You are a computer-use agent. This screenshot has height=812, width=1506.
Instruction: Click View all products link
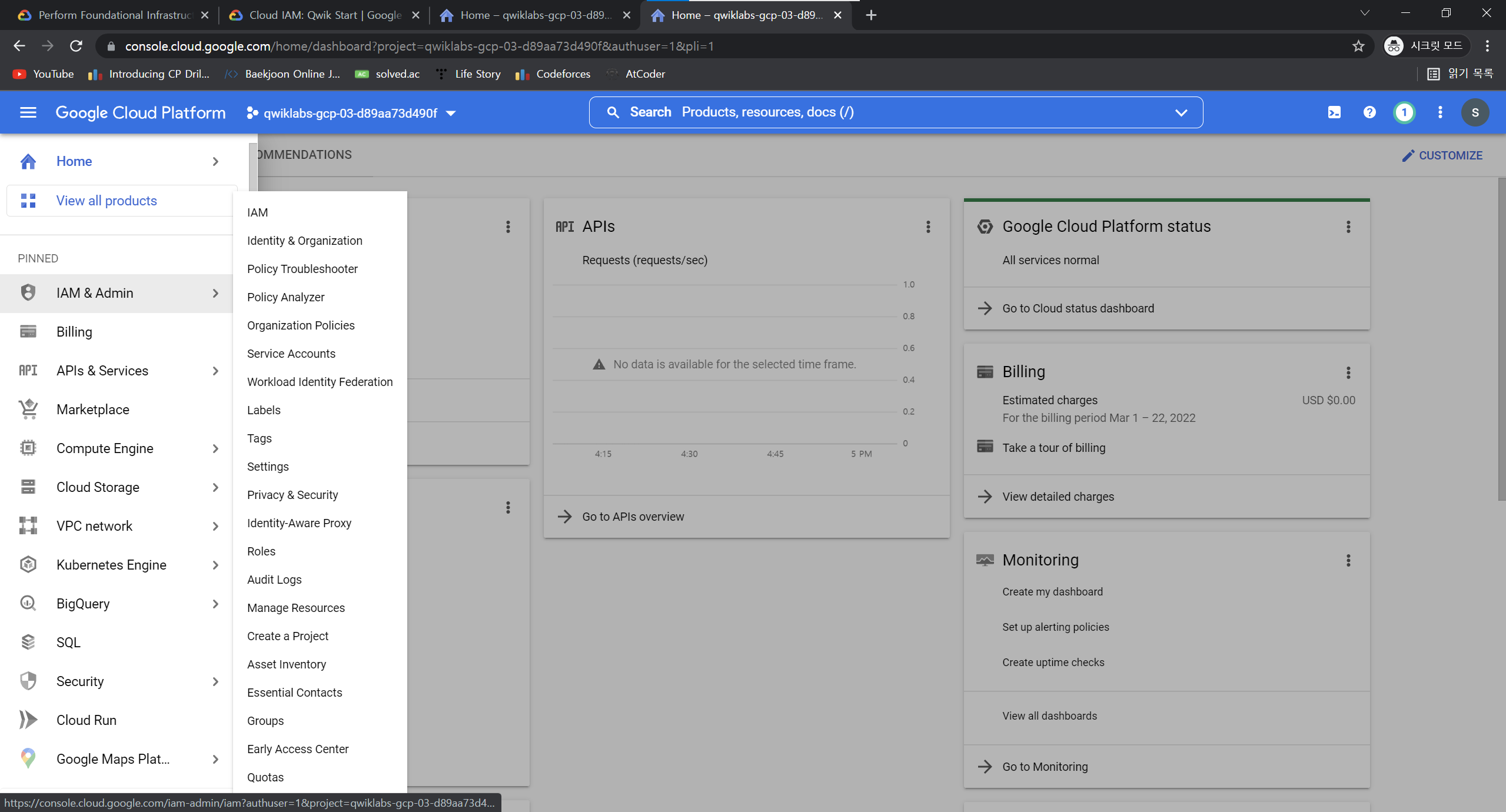tap(107, 201)
